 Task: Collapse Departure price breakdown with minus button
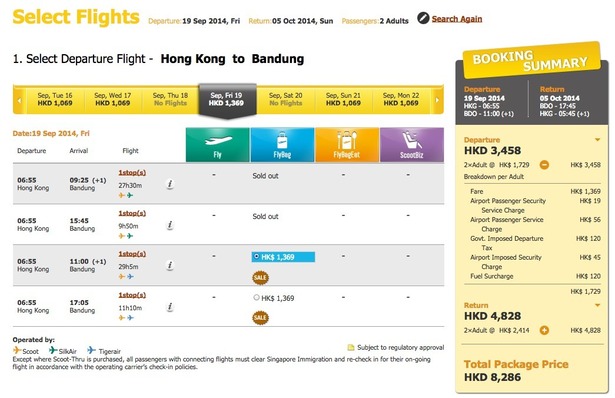[544, 165]
